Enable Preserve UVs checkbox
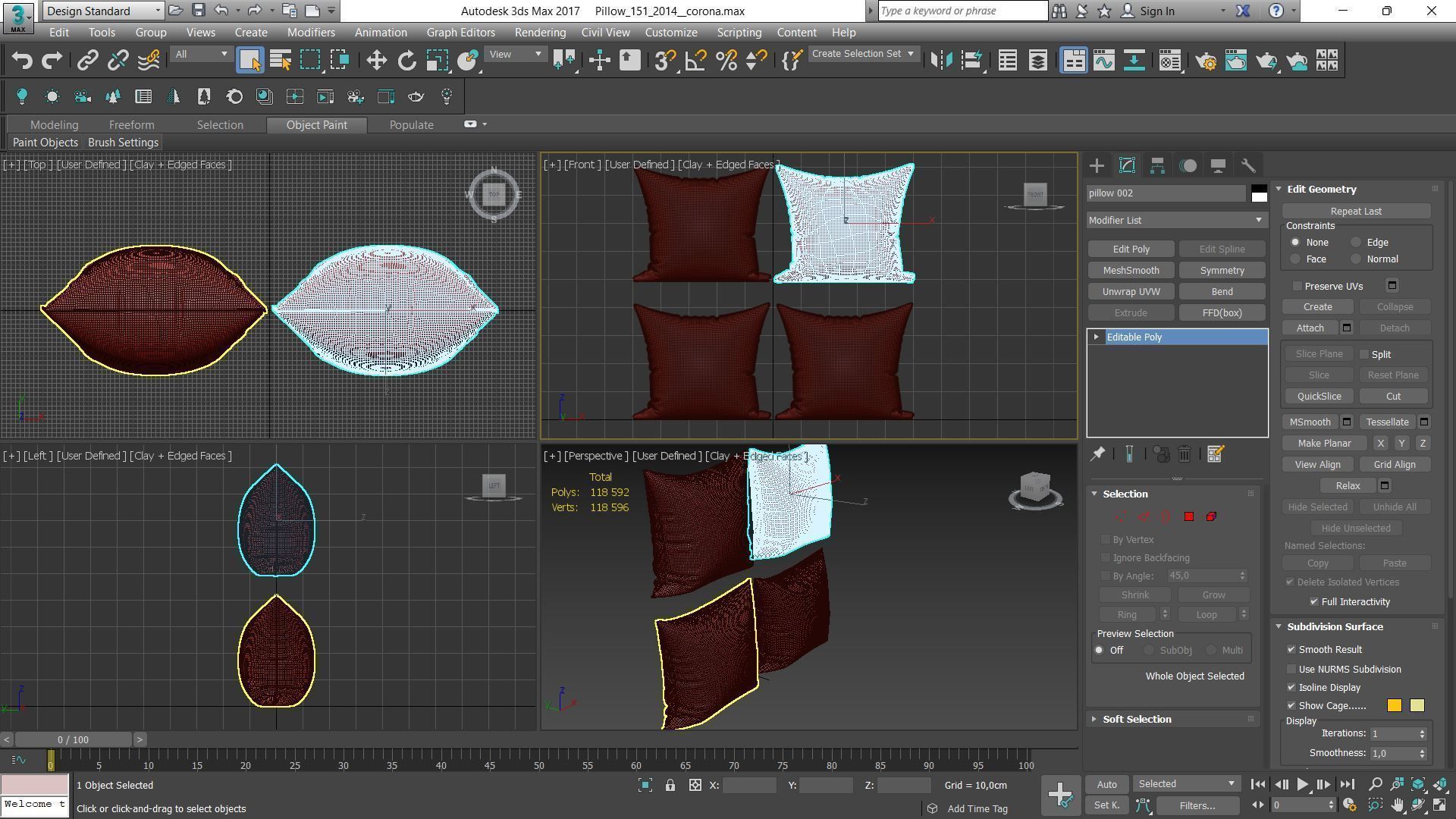This screenshot has height=819, width=1456. (x=1298, y=287)
